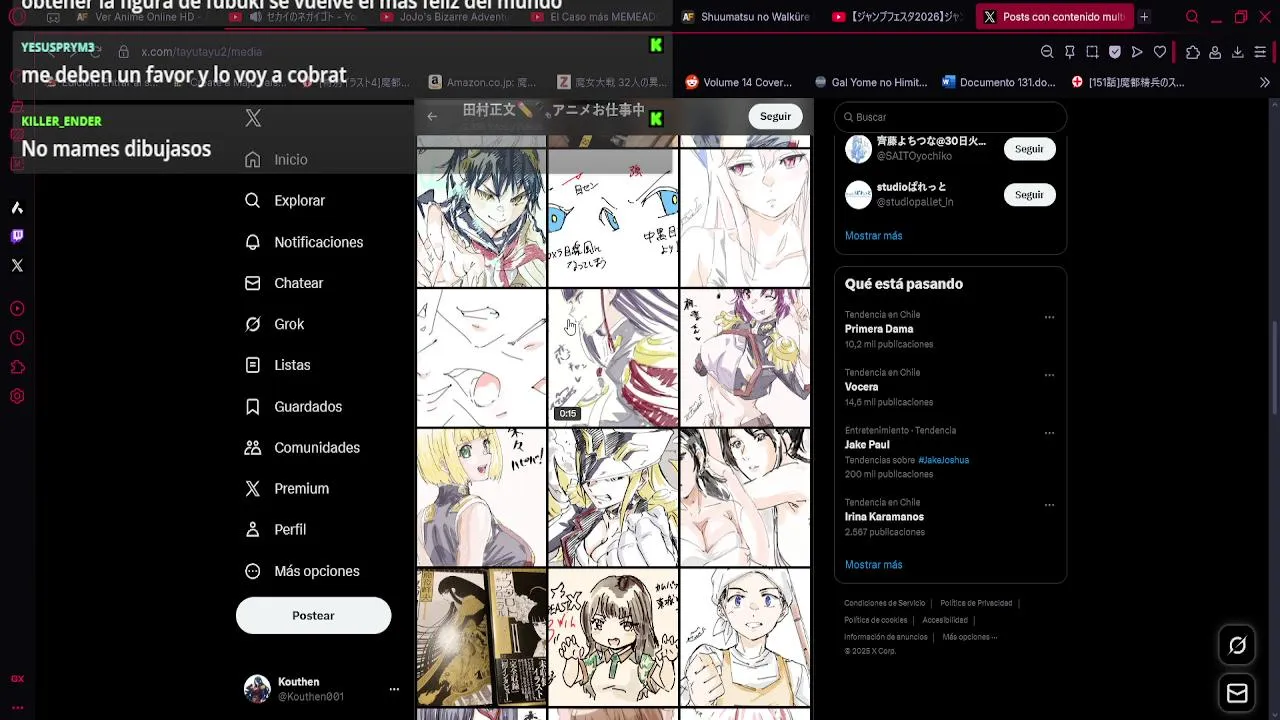Open options for Vocera trend
The image size is (1280, 720).
pyautogui.click(x=1049, y=375)
